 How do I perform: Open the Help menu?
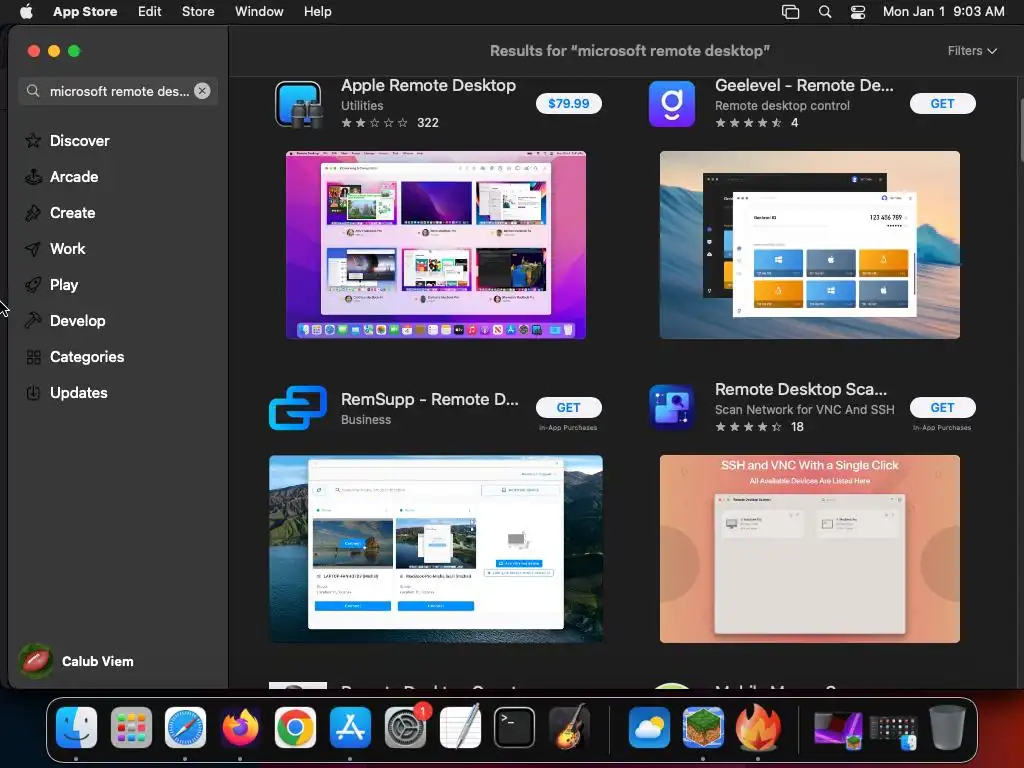(317, 12)
